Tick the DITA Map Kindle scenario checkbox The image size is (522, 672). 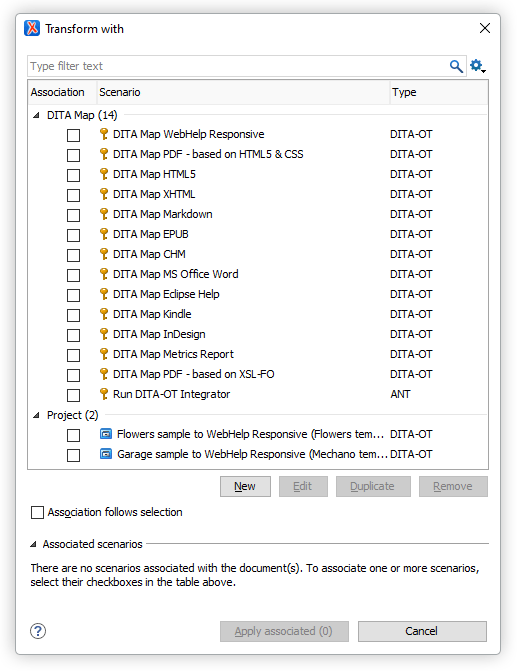[x=73, y=315]
